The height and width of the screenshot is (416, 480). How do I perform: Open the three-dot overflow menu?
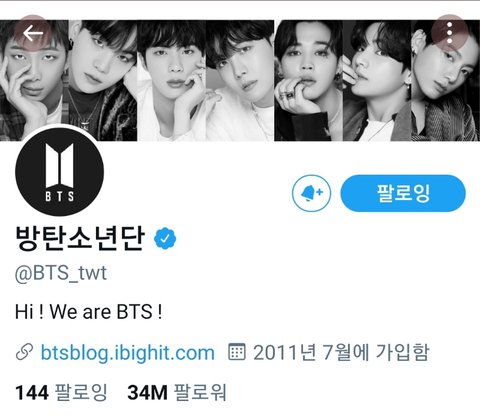pos(450,33)
